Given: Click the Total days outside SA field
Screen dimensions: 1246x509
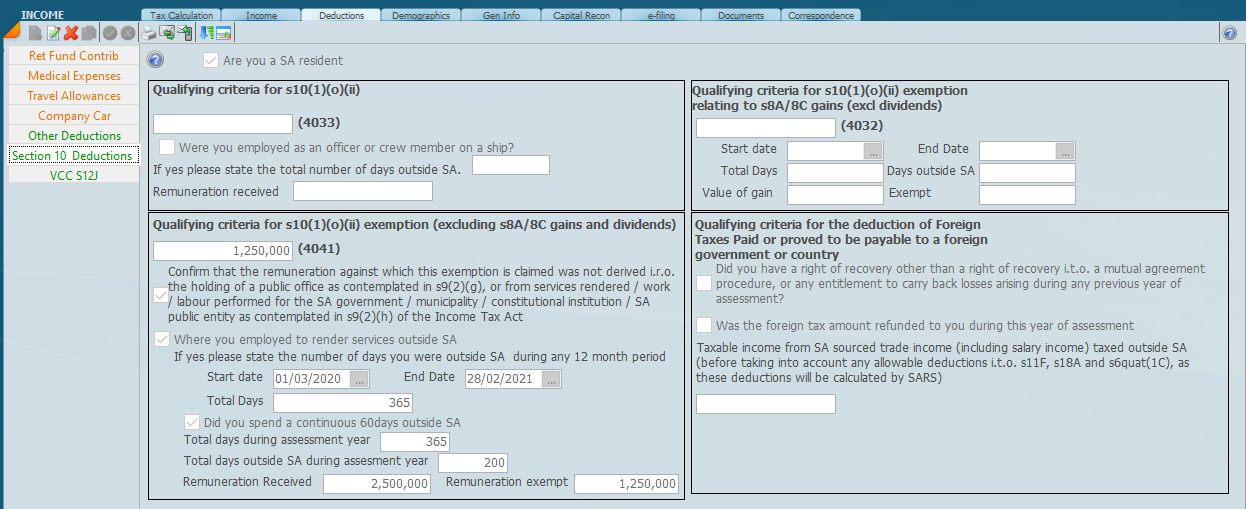Looking at the screenshot, I should pyautogui.click(x=472, y=463).
